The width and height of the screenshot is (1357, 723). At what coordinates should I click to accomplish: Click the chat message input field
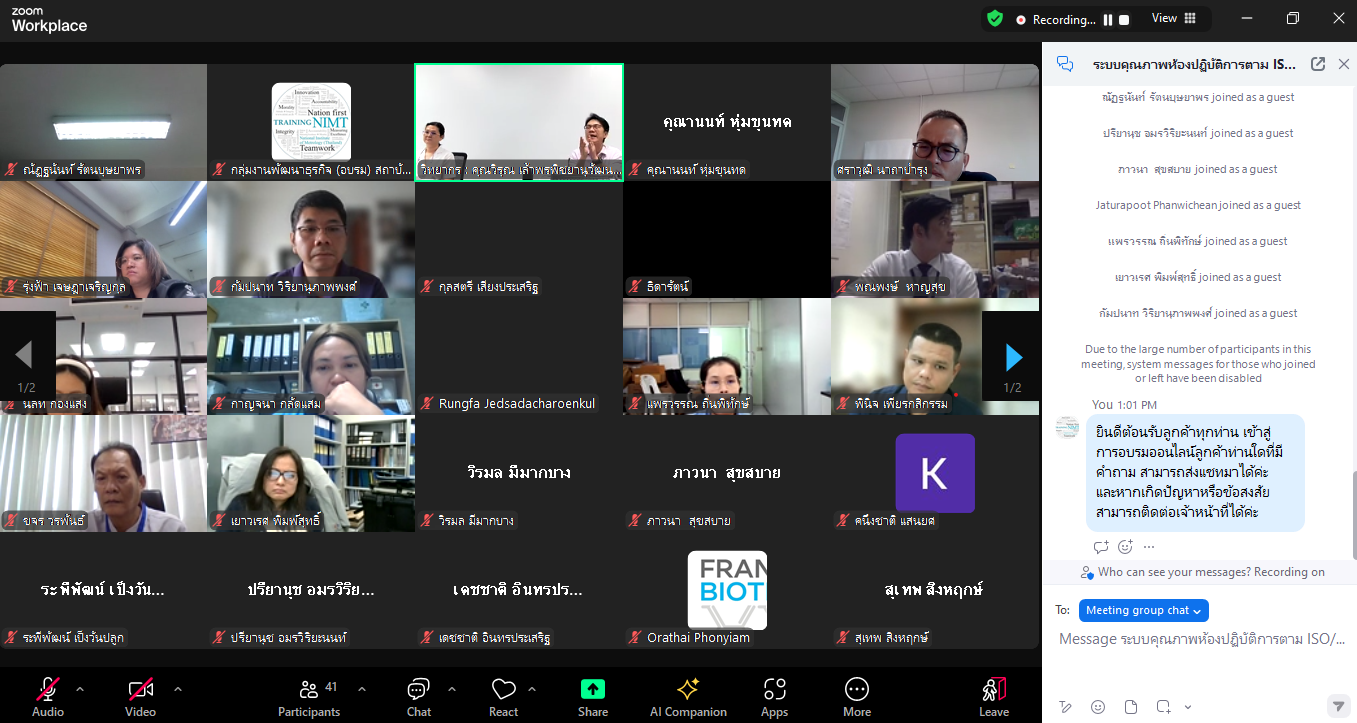pyautogui.click(x=1200, y=640)
